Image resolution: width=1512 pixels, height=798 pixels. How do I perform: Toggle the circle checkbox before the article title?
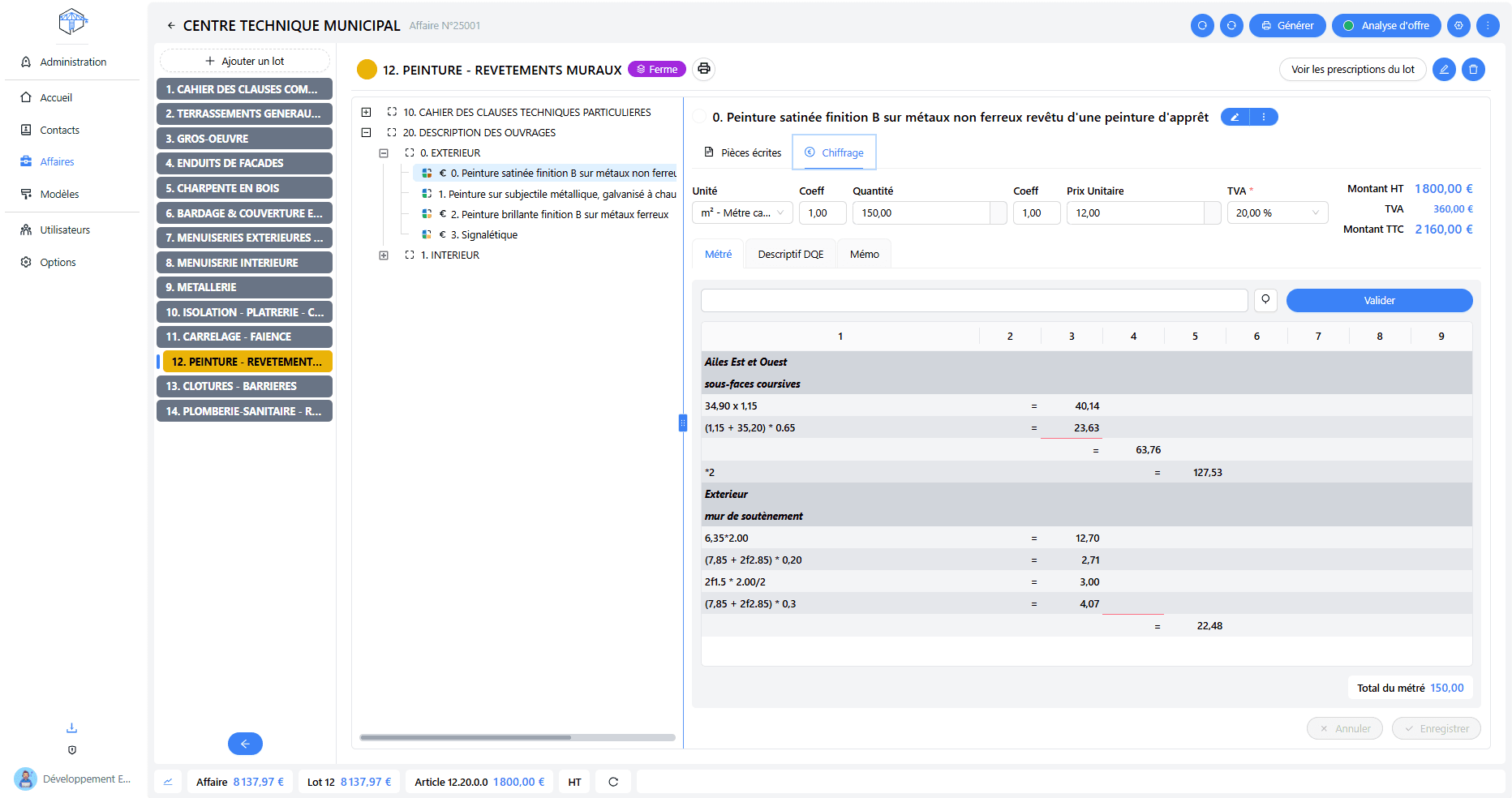click(x=699, y=118)
